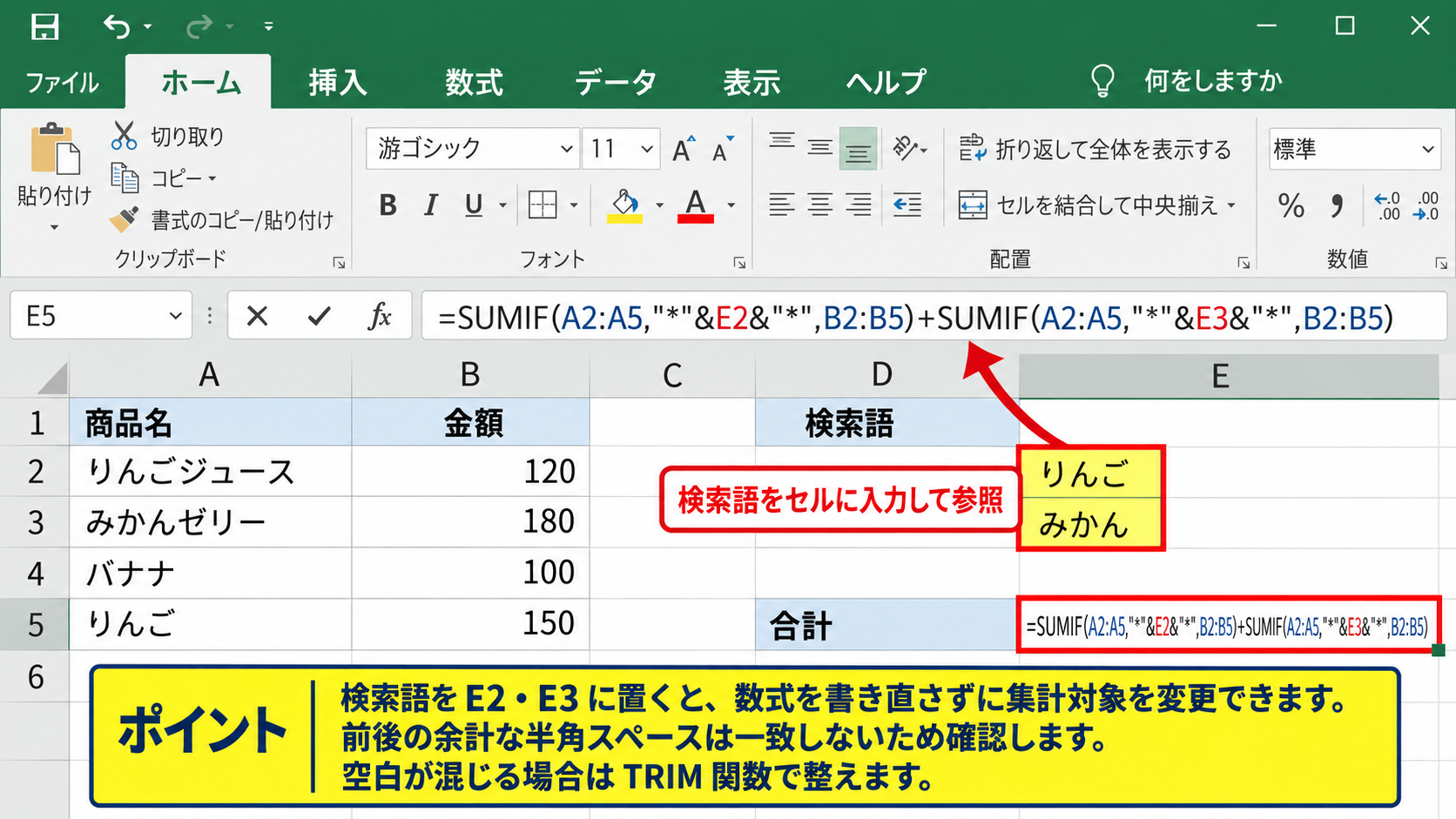Click the text orientation icon
Image resolution: width=1456 pixels, height=819 pixels.
pos(906,149)
